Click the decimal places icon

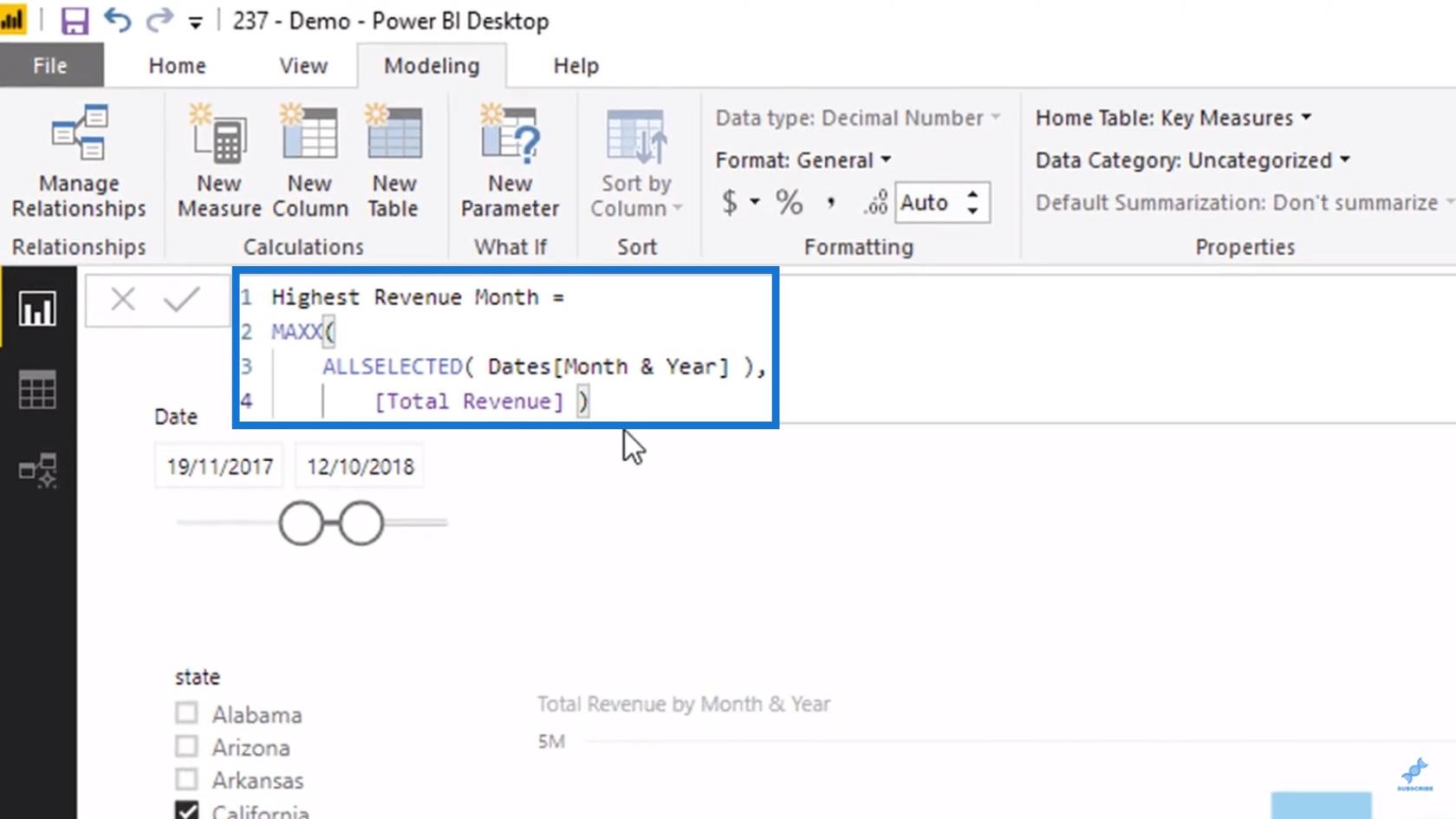[x=875, y=203]
